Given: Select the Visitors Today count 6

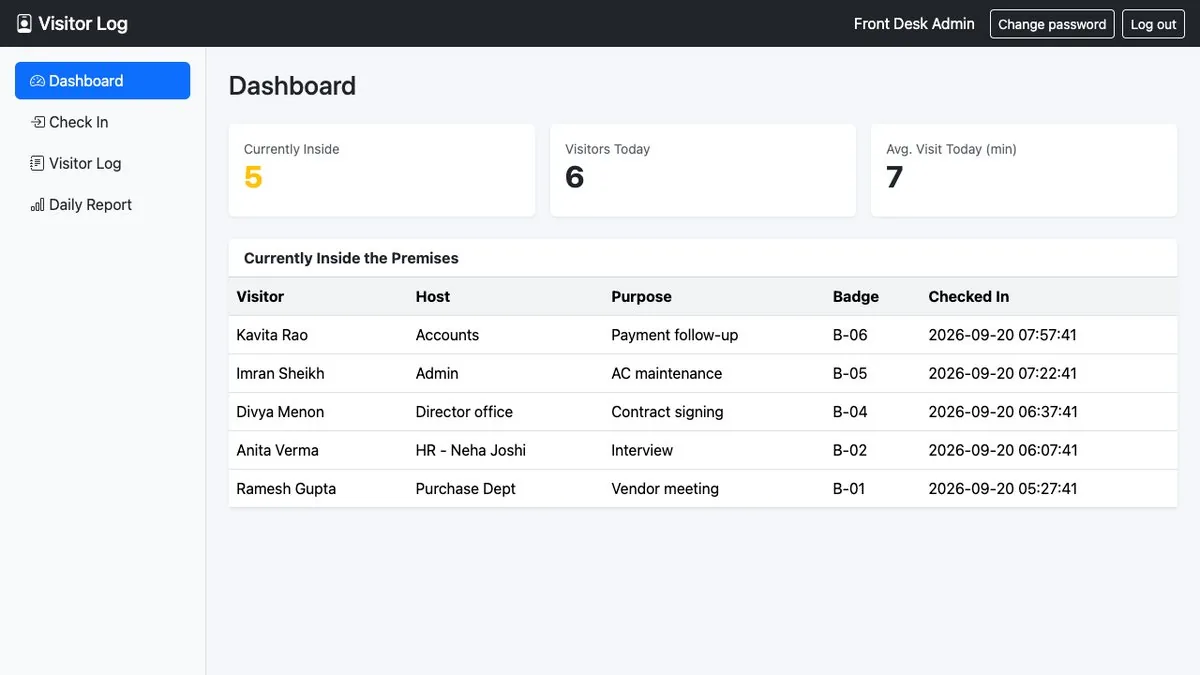Looking at the screenshot, I should [574, 177].
